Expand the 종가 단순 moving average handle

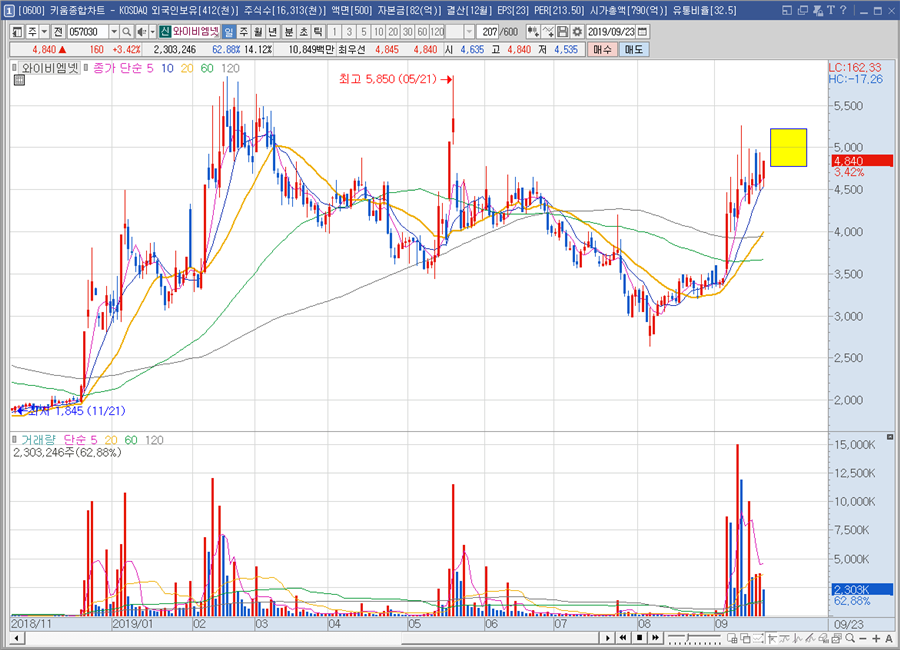click(x=86, y=68)
